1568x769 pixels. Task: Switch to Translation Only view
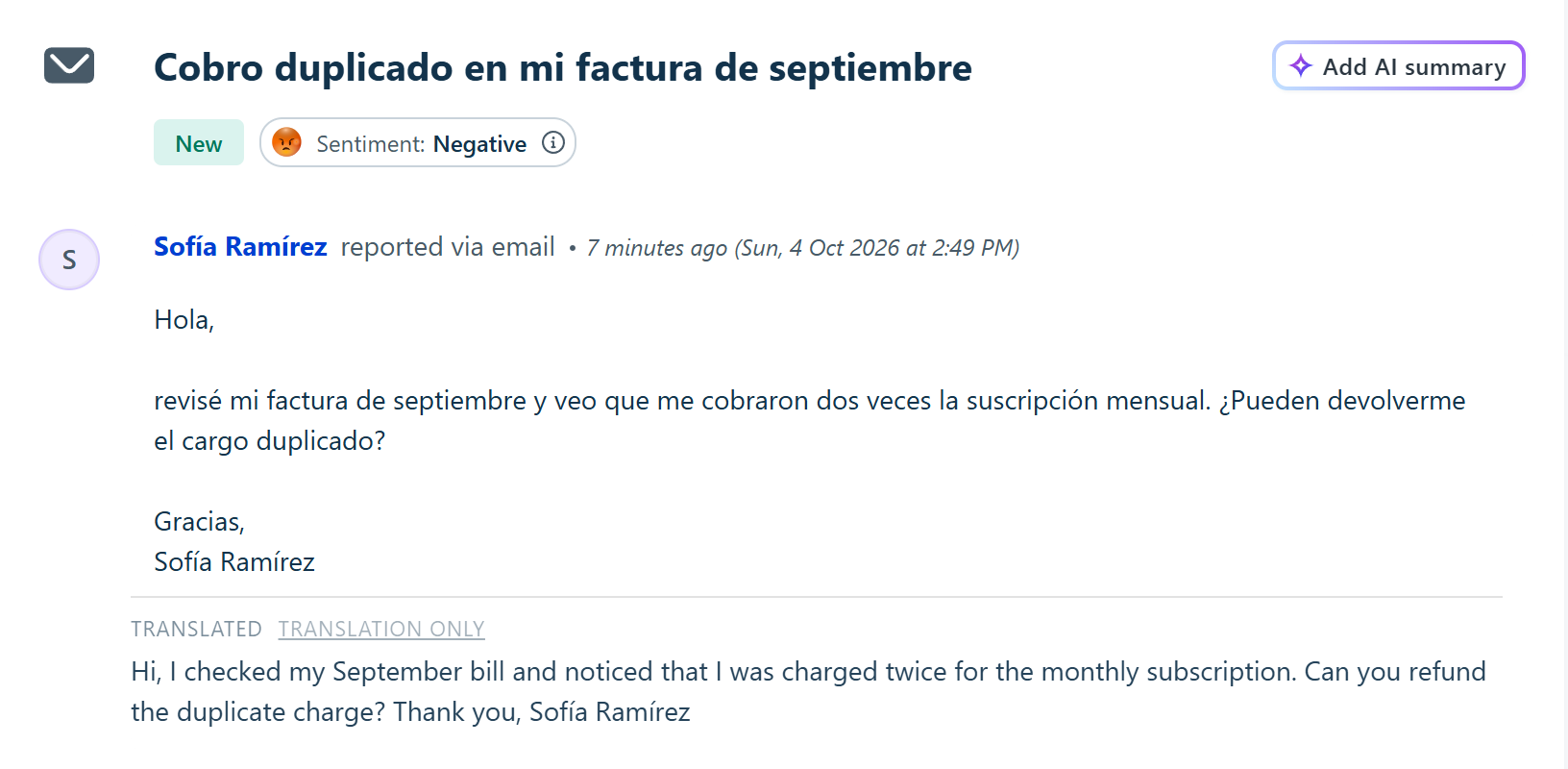click(x=381, y=629)
